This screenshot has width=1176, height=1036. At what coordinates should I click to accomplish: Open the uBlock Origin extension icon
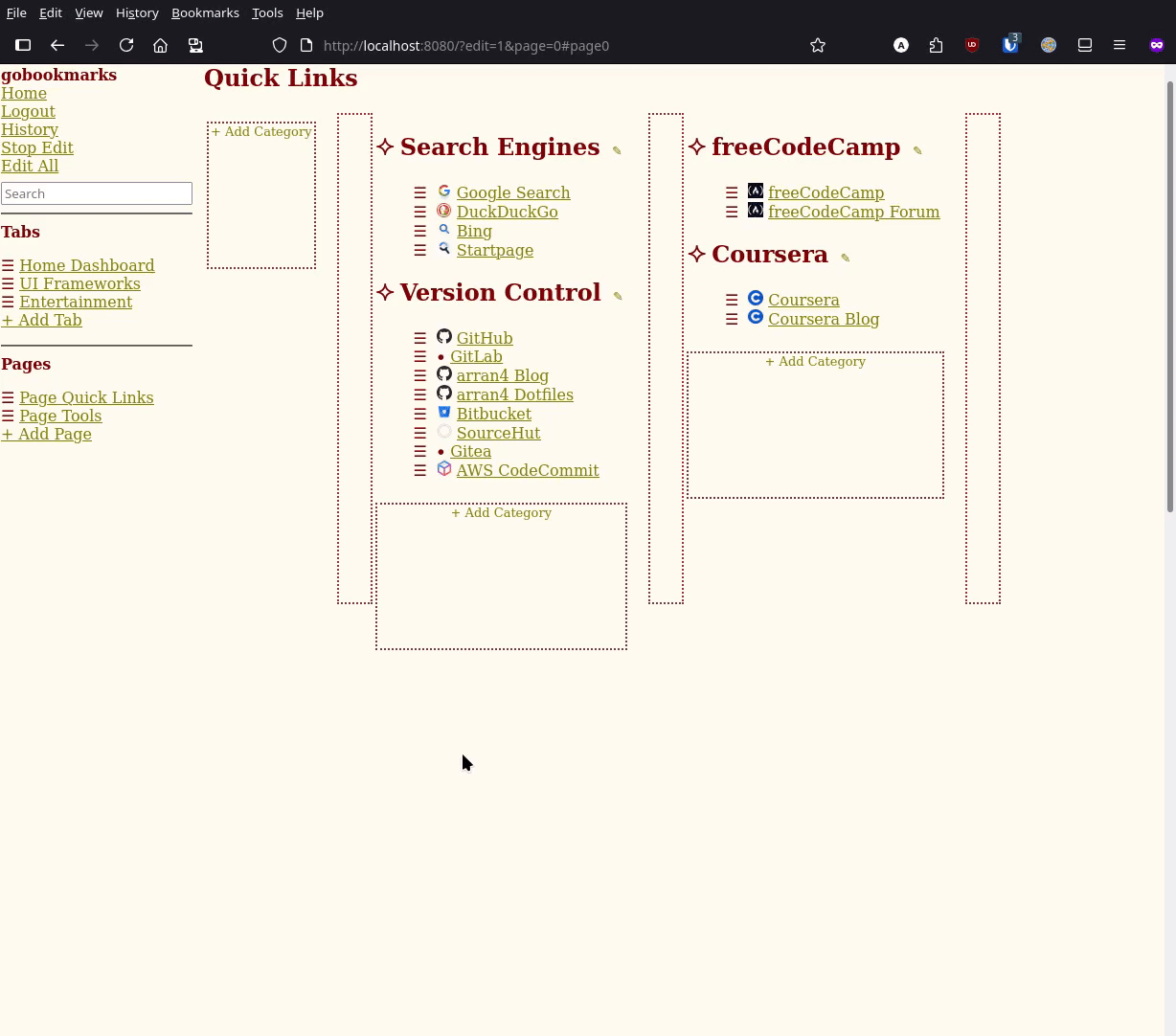[972, 45]
